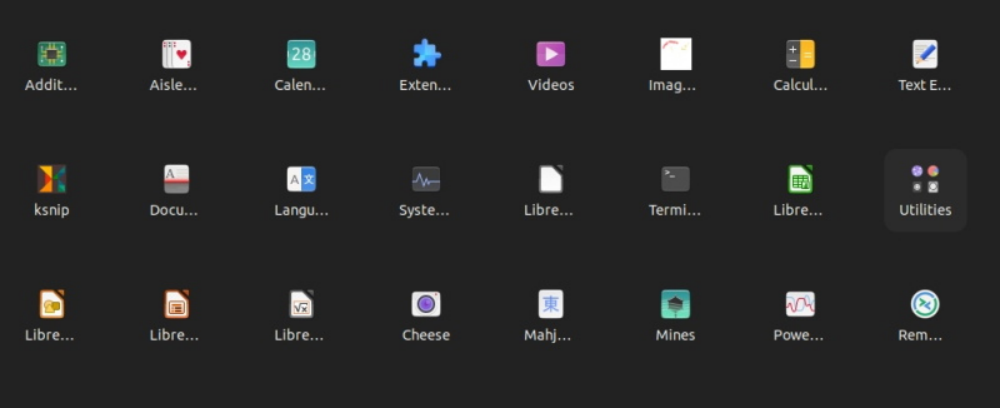This screenshot has width=1000, height=408.
Task: Open Power Statistics app
Action: click(x=800, y=304)
